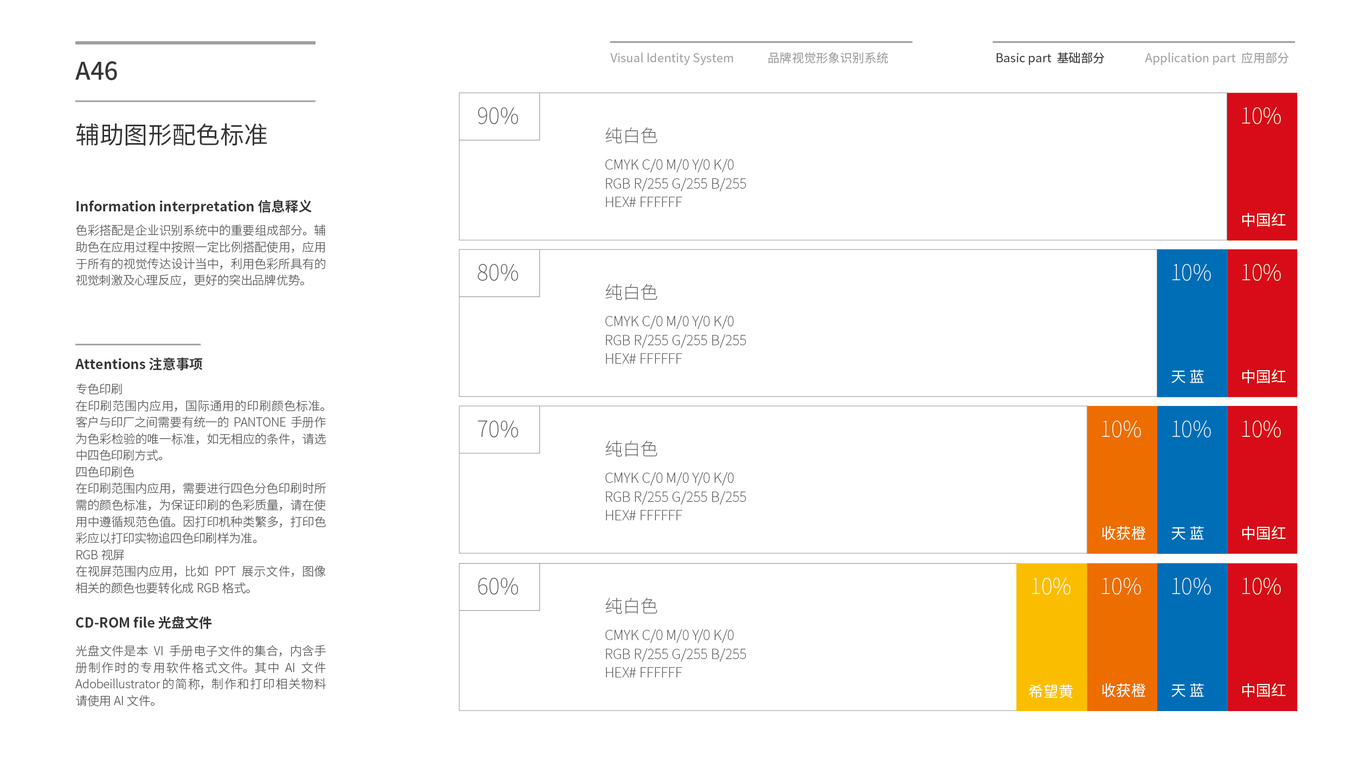Viewport: 1366px width, 768px height.
Task: Click the Attentions 注意事项 heading
Action: [x=139, y=364]
